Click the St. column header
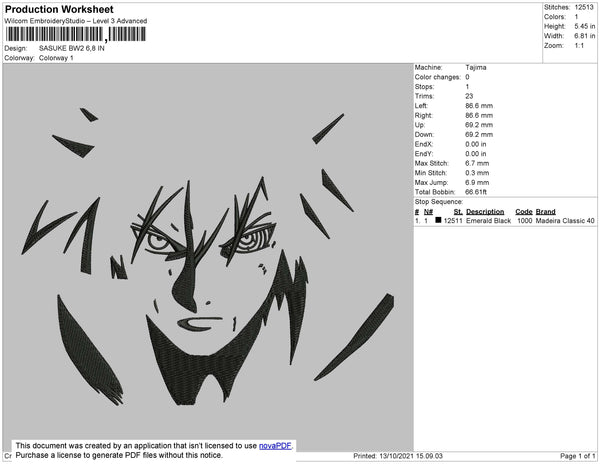 (x=458, y=212)
